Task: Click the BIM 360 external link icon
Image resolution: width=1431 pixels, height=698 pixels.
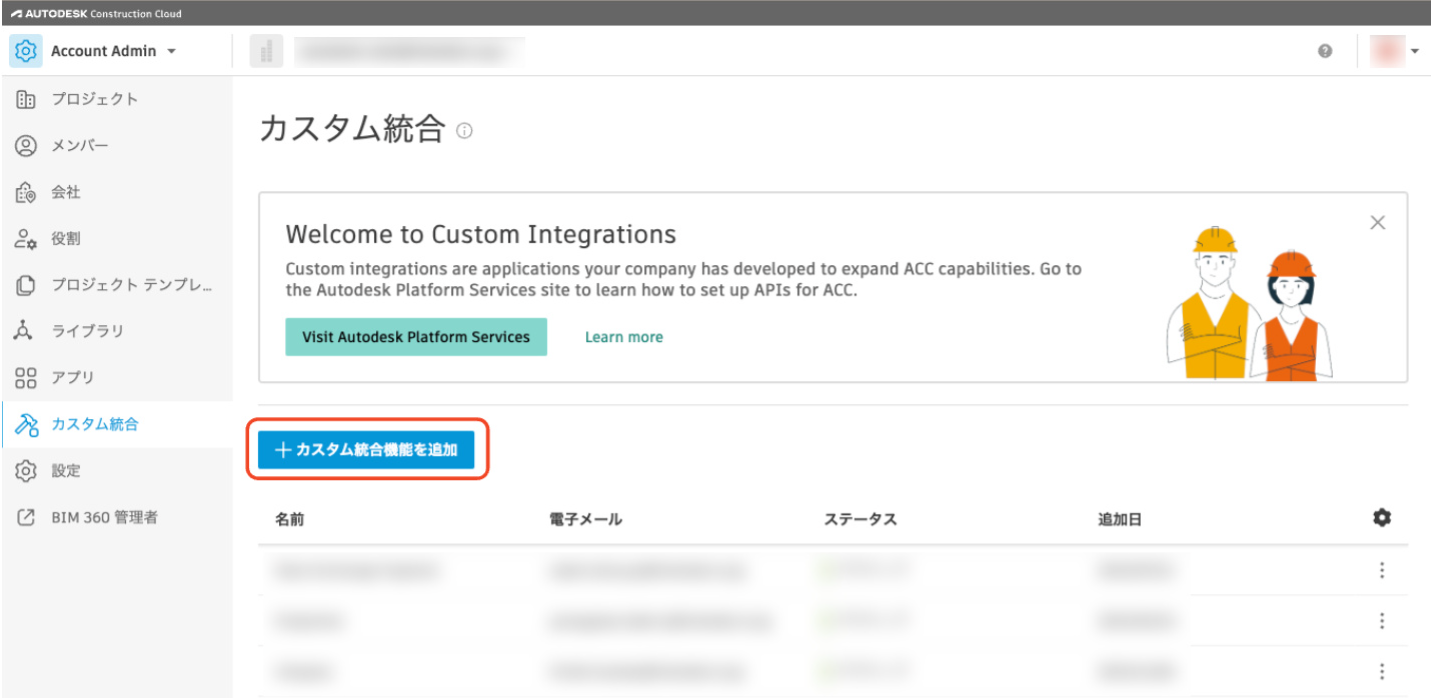Action: point(26,518)
